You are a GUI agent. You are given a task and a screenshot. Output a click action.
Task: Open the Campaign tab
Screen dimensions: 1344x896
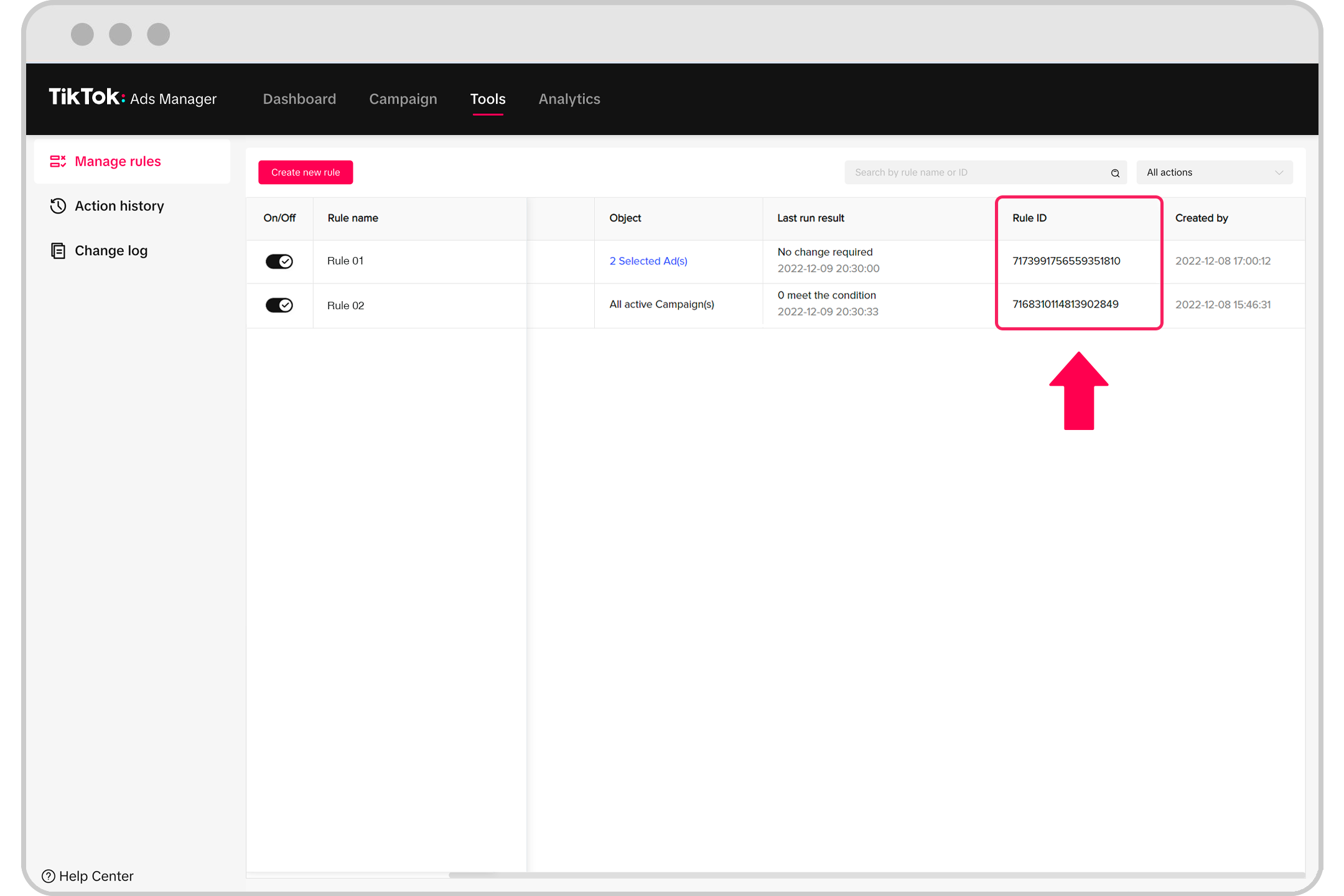[x=403, y=99]
